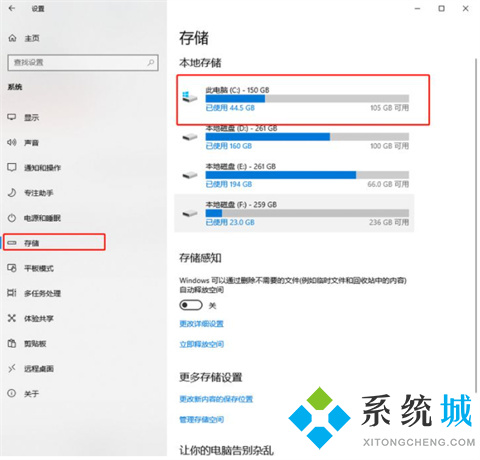Click 已使用 44.5 GB on C: drive

pos(230,108)
